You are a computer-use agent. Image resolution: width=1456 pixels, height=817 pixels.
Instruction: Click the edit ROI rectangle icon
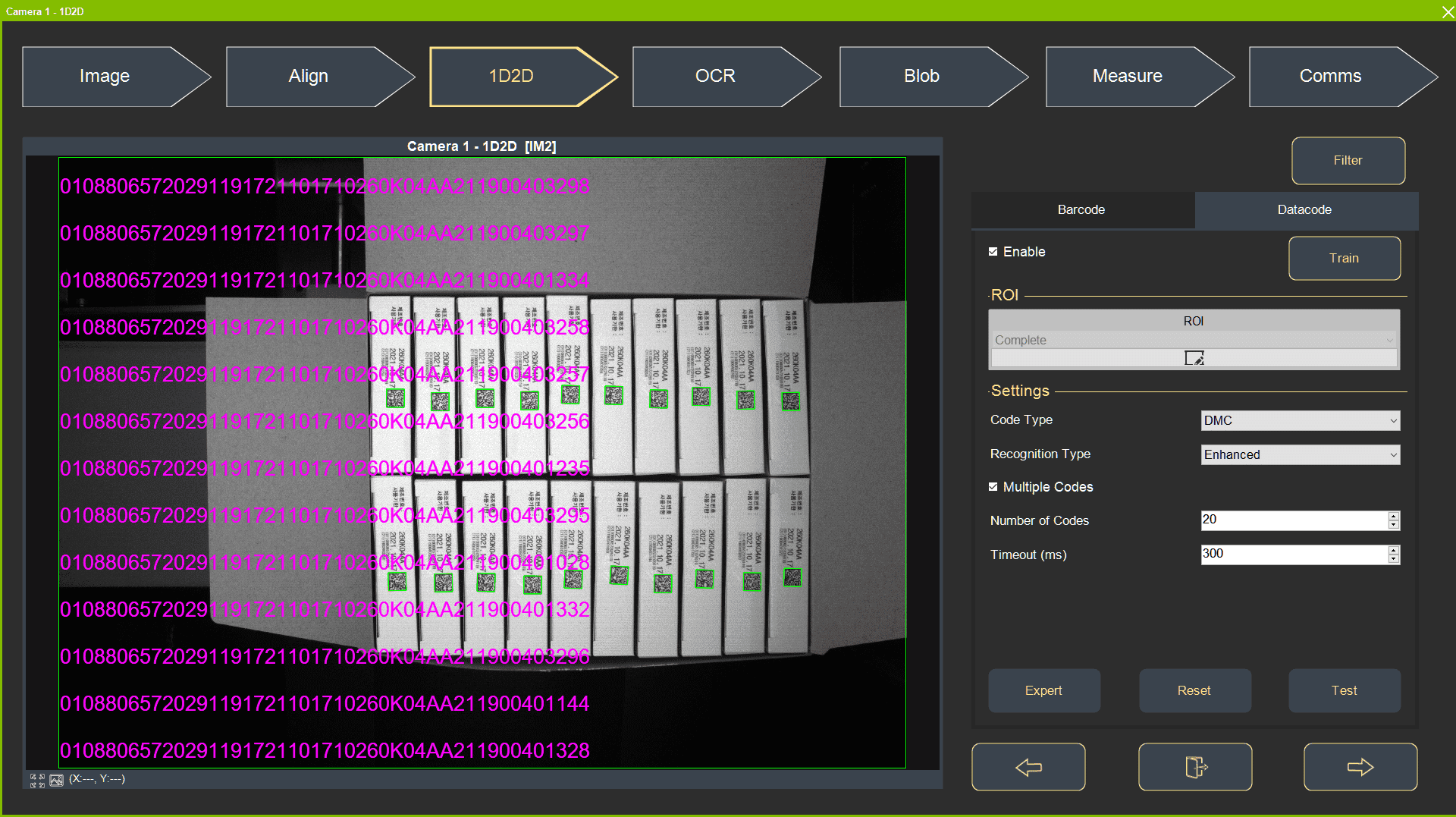[x=1194, y=358]
